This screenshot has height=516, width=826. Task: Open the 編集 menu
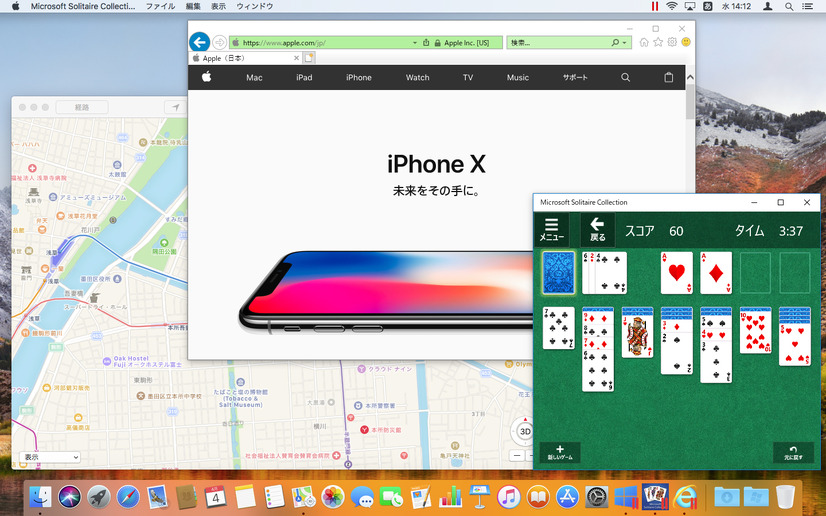coord(193,6)
